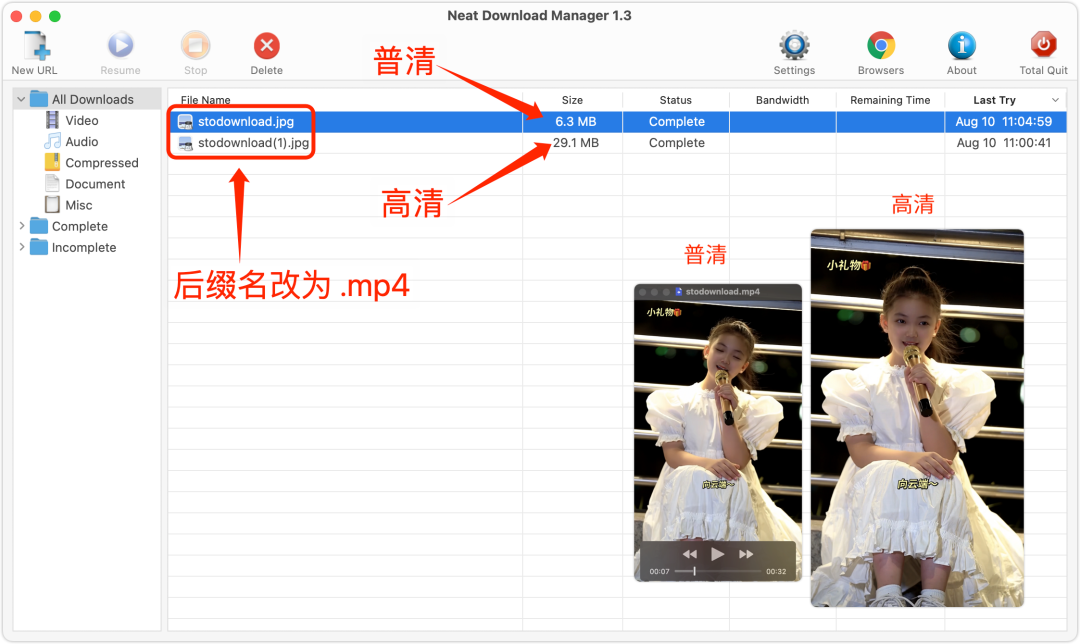Click the stodownload(1).jpg file icon
Viewport: 1080px width, 644px height.
185,143
